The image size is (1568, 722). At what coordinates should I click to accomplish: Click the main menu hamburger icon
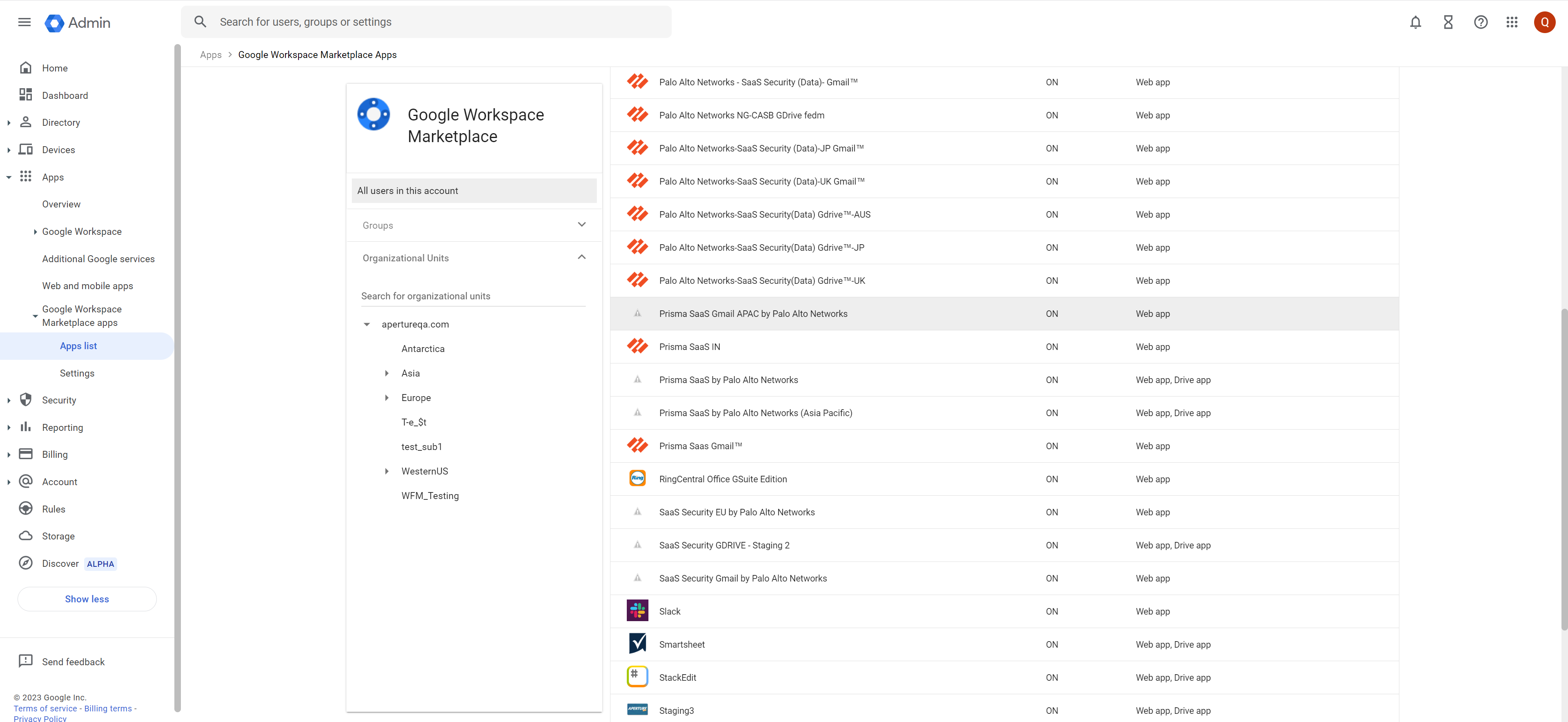coord(24,22)
